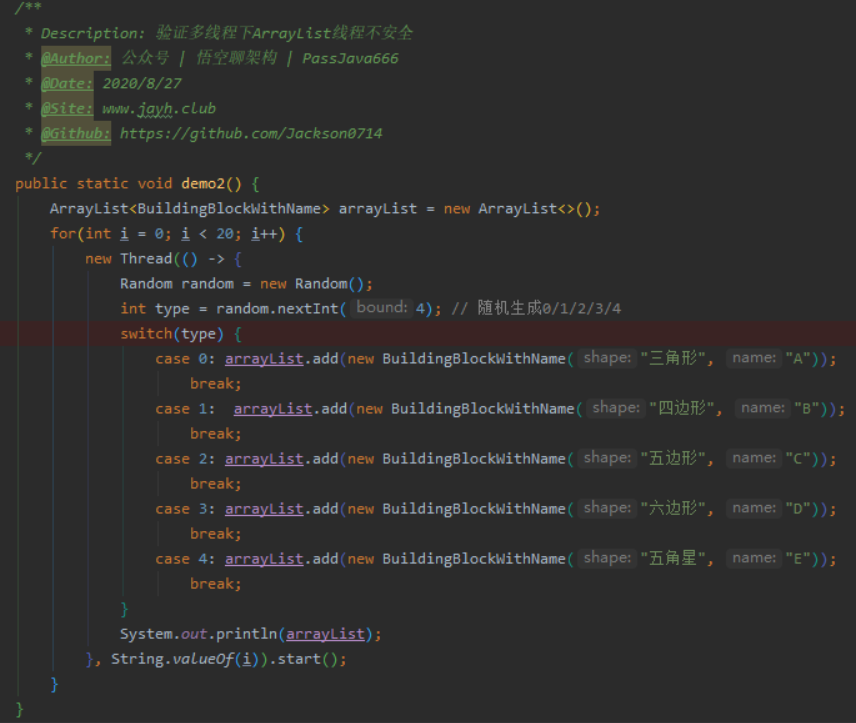The width and height of the screenshot is (856, 723).
Task: Click the 2020/8/27 date text
Action: coord(141,84)
